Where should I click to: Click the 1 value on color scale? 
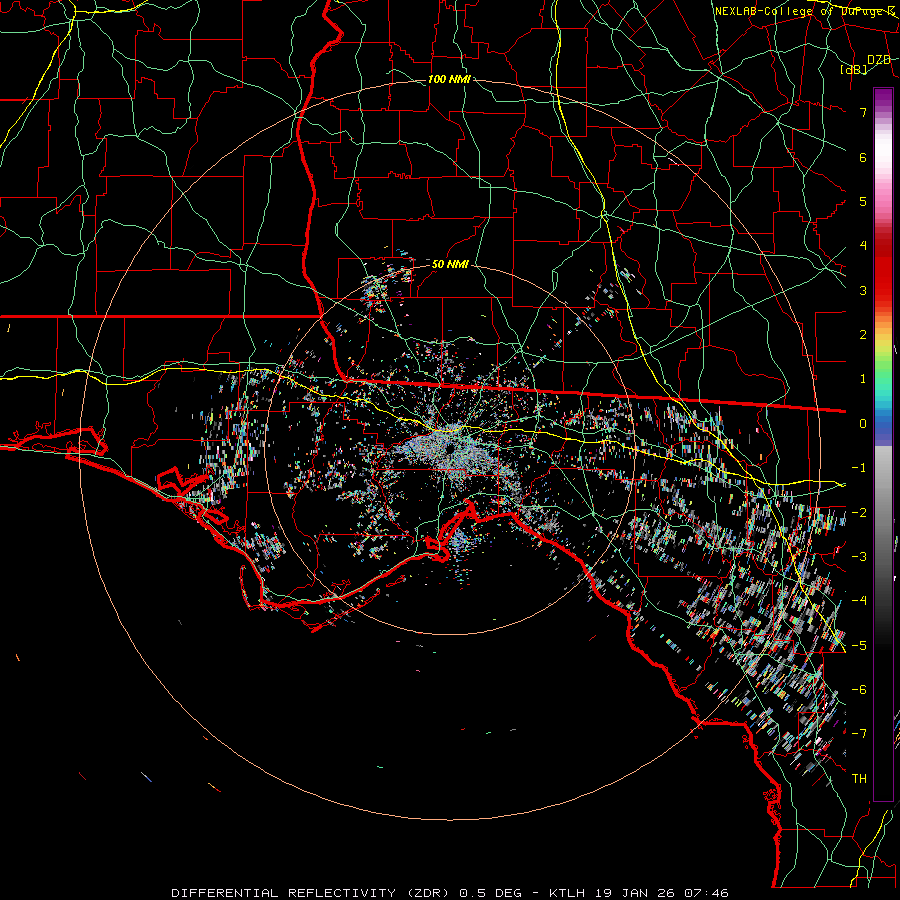pos(863,379)
